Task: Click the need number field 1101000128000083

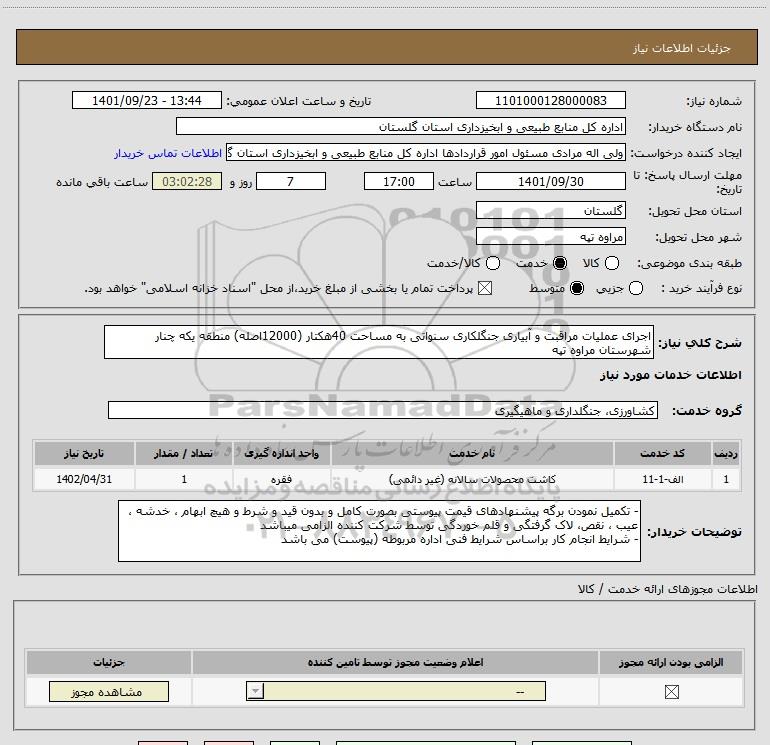Action: (x=550, y=101)
